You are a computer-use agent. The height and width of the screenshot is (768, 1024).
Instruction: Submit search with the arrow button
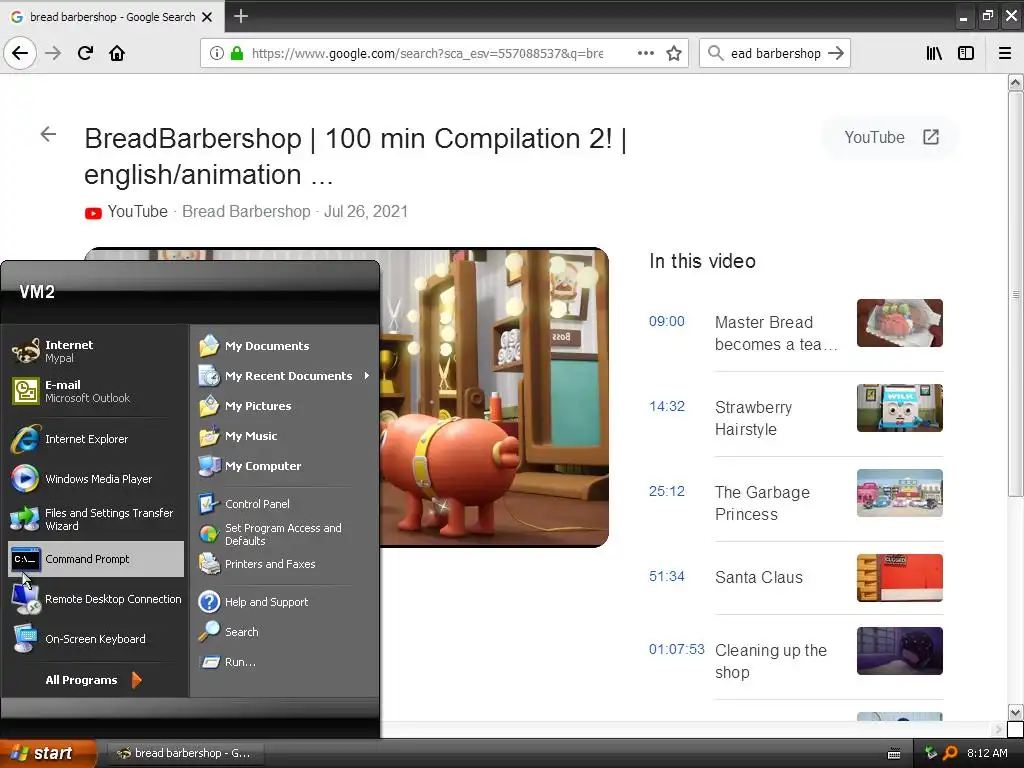pos(836,53)
